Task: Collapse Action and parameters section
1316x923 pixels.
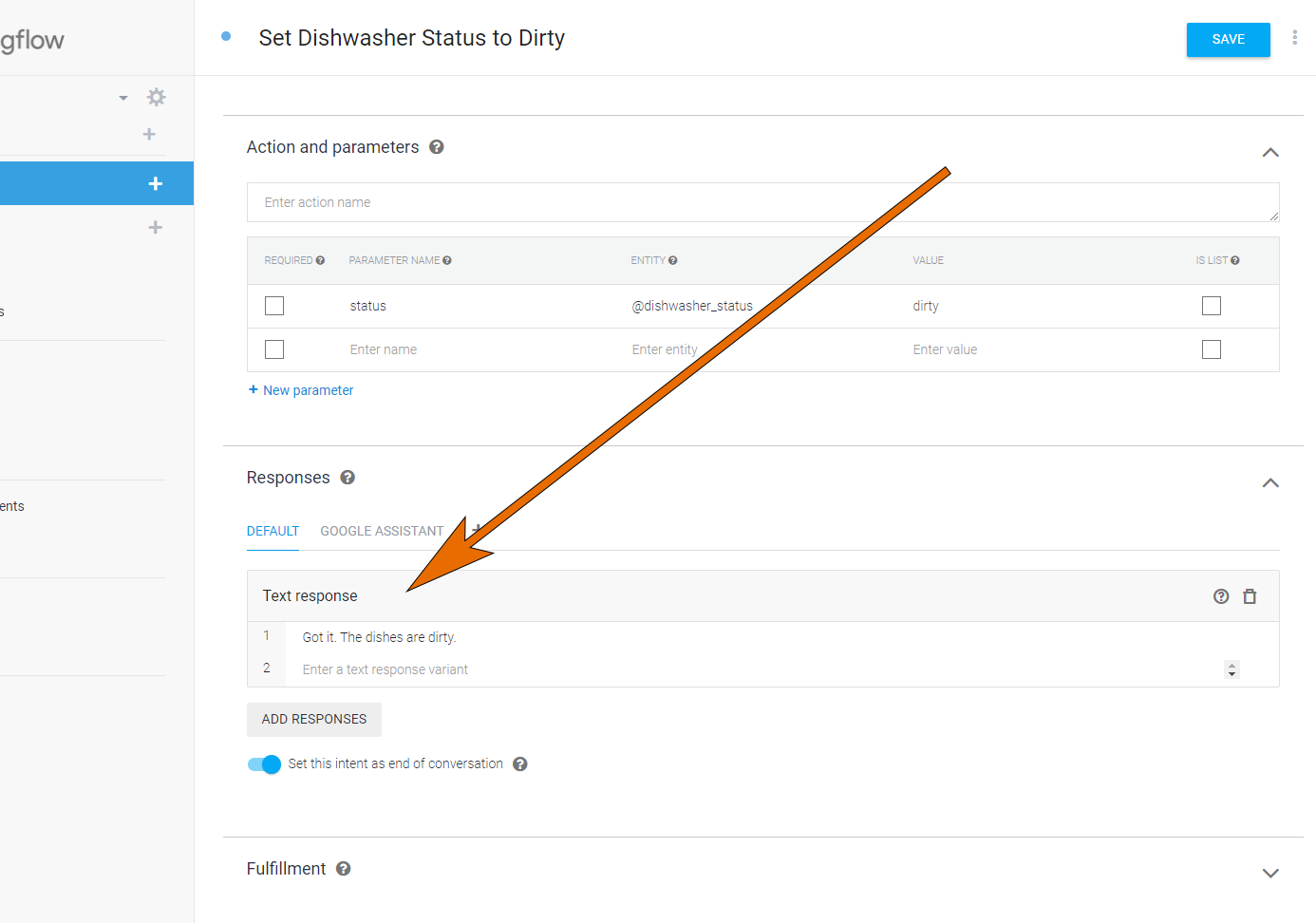Action: 1270,153
